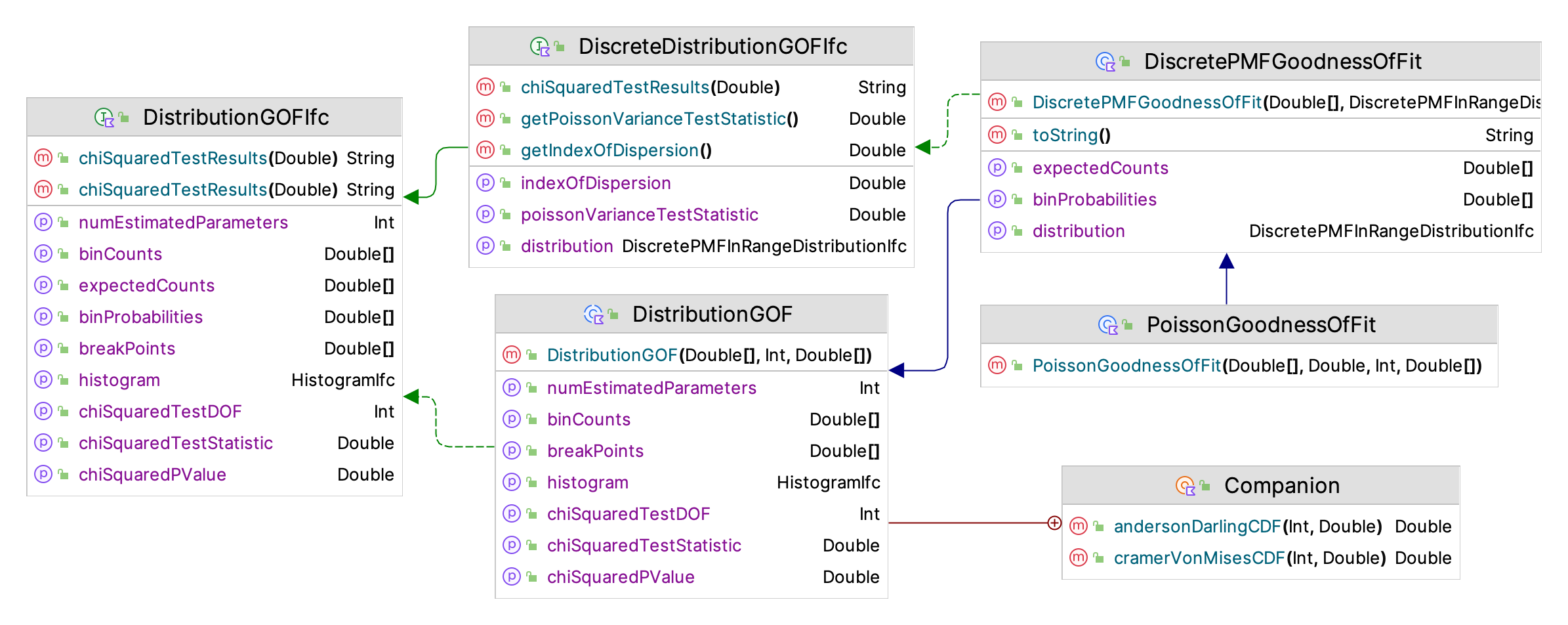Click the nested-class plus marker near Companion
The width and height of the screenshot is (1568, 625).
click(1054, 523)
